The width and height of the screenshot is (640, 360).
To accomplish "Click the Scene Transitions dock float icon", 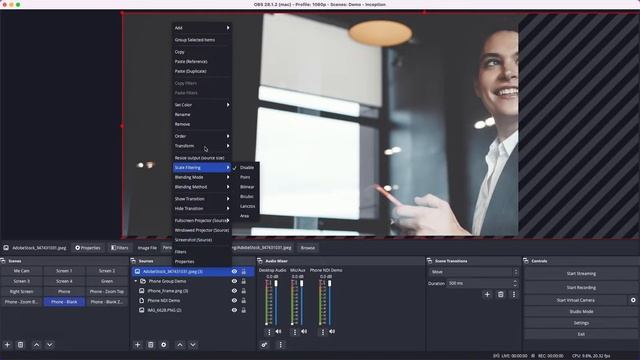I will click(429, 261).
